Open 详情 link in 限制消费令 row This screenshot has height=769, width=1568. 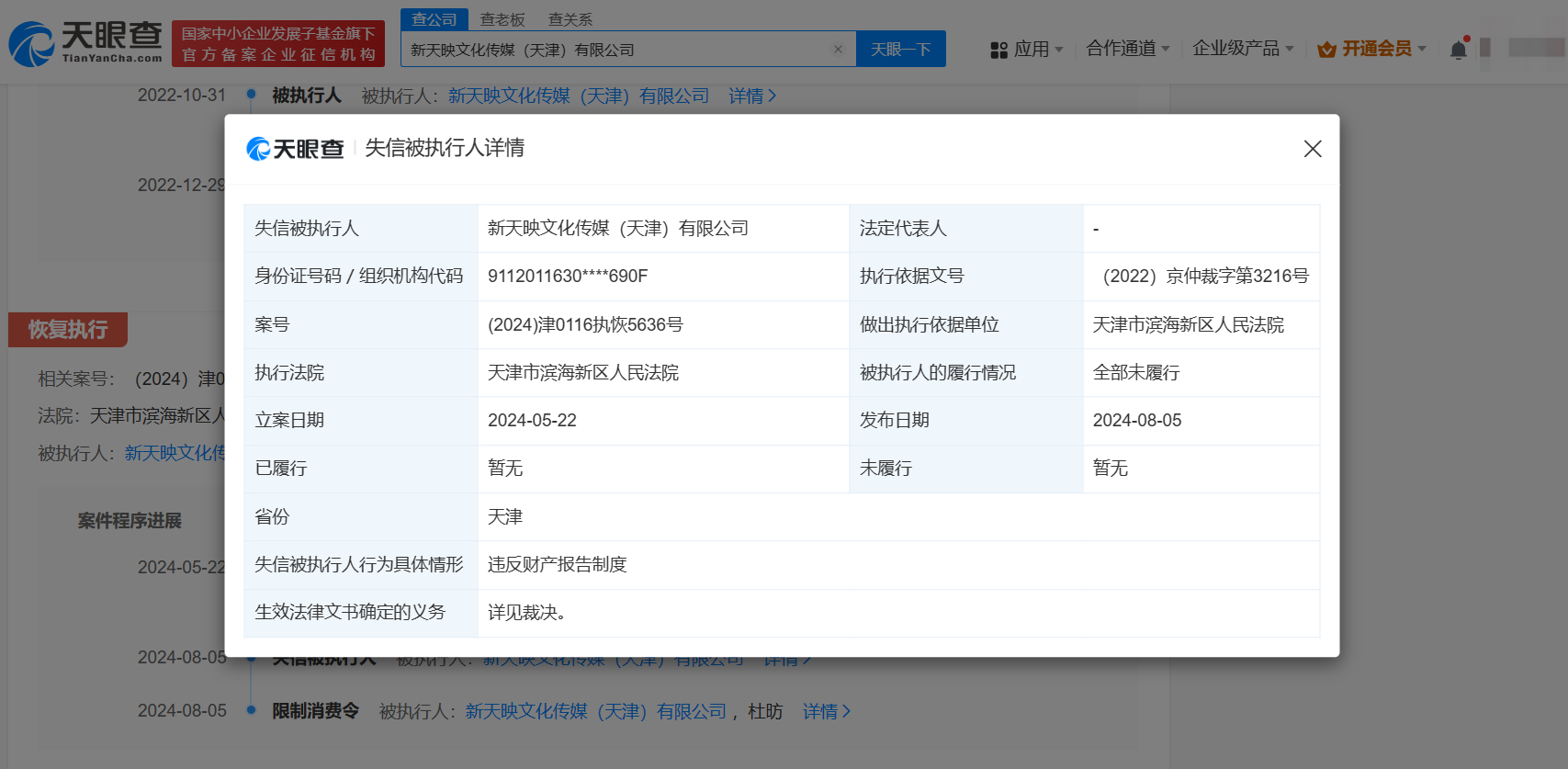[x=827, y=711]
